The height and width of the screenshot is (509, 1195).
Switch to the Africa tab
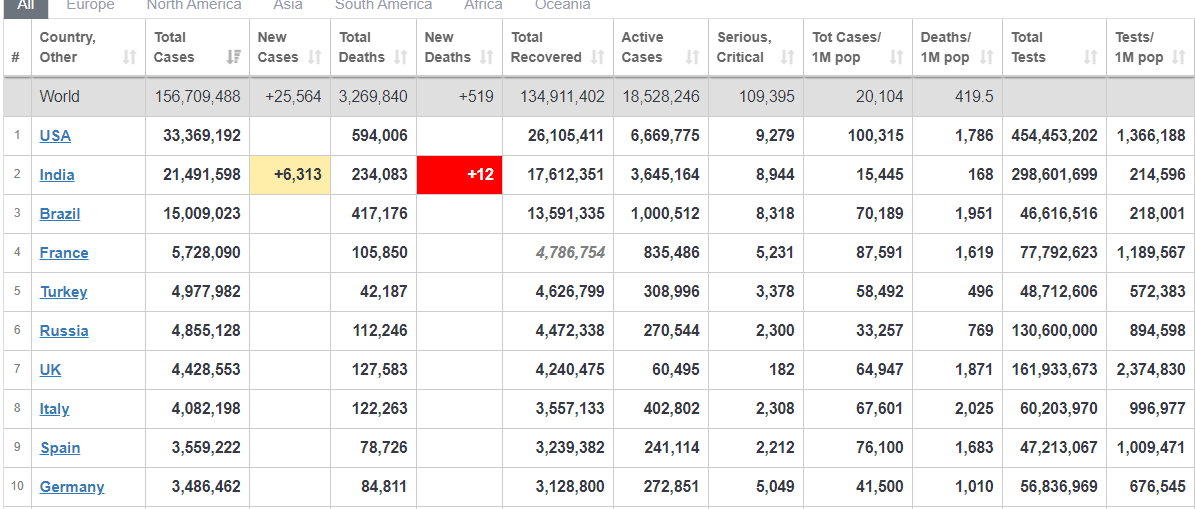coord(483,6)
